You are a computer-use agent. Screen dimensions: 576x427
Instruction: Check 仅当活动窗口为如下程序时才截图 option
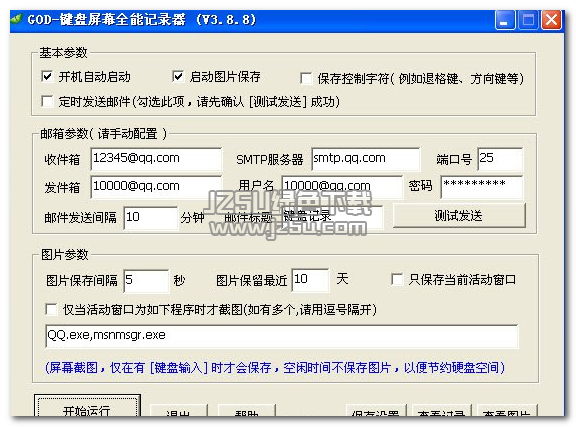[51, 309]
